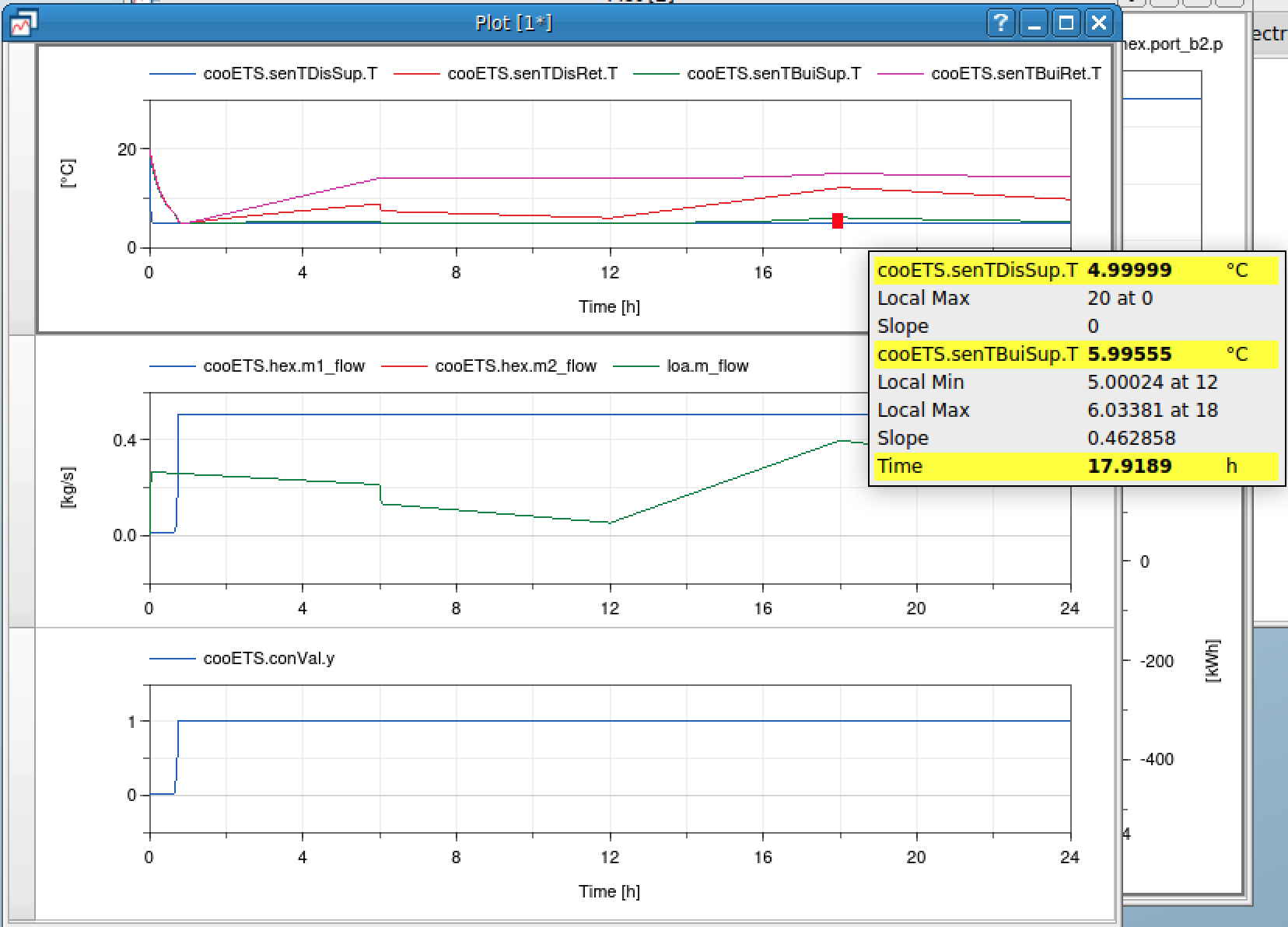Viewport: 1288px width, 927px height.
Task: Click the blue line sample beside cooETS.senTDisSup.T
Action: [x=174, y=75]
